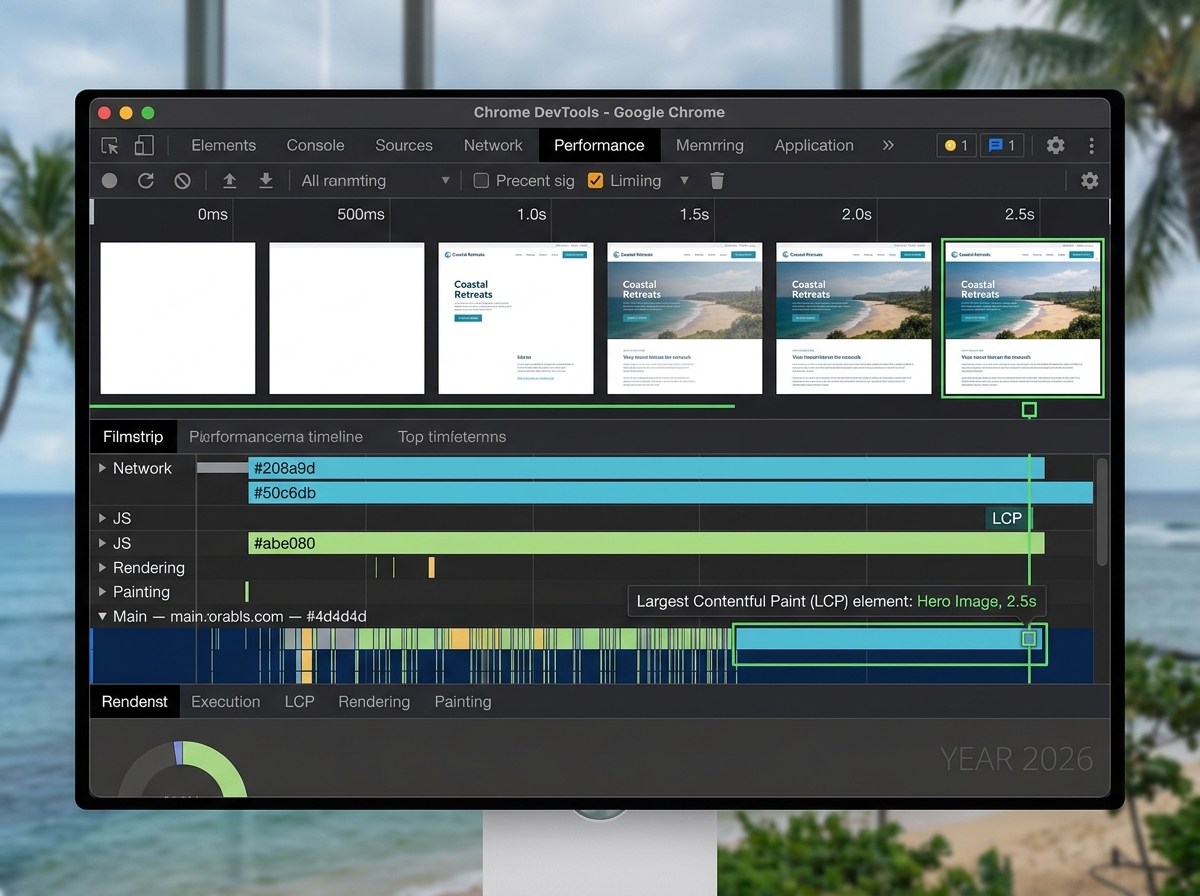Click the #abe080 JS bar
Image resolution: width=1200 pixels, height=896 pixels.
tap(646, 543)
